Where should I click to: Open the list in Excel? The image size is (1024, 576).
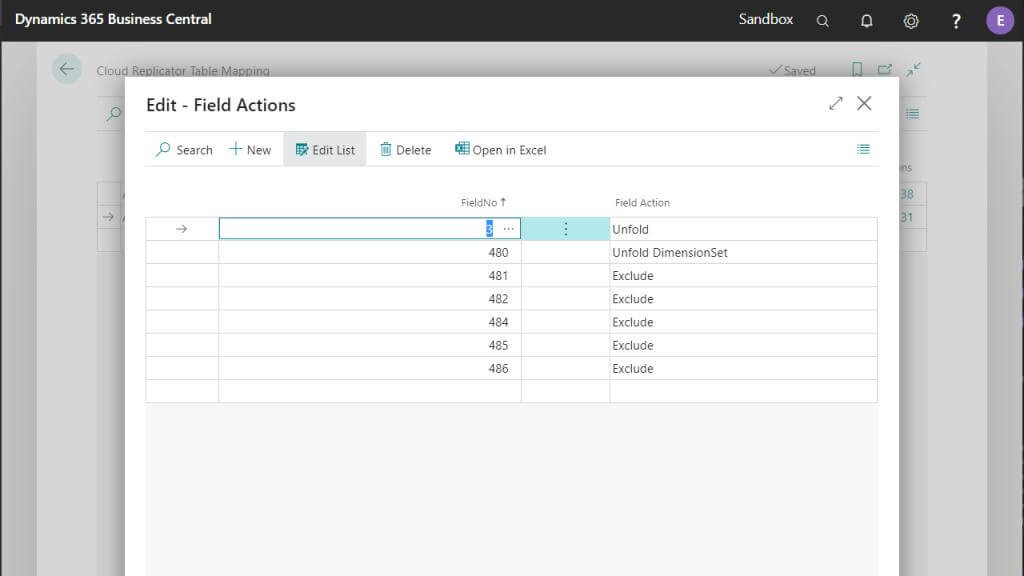tap(500, 150)
